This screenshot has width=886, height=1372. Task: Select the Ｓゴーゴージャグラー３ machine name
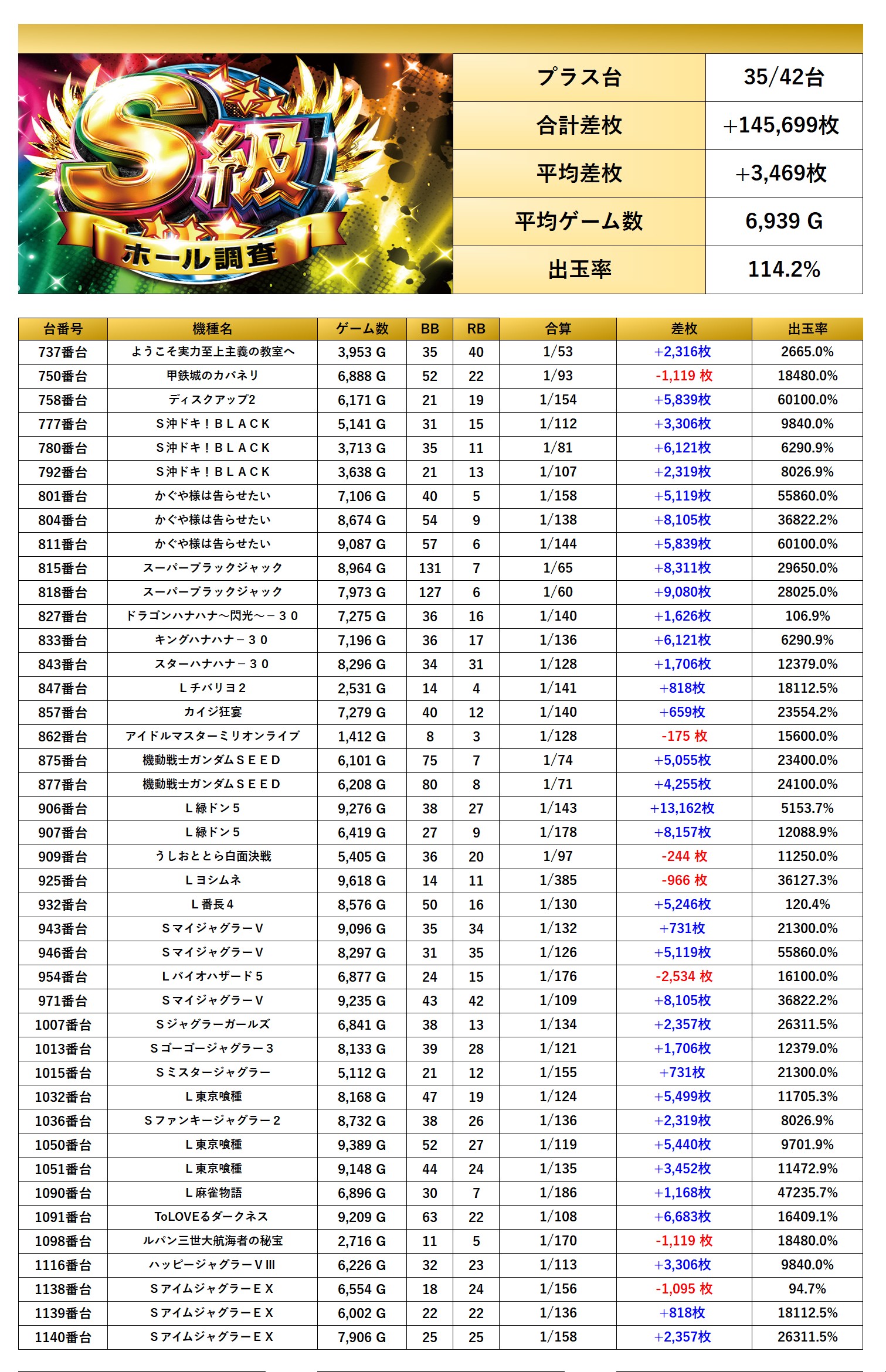pyautogui.click(x=212, y=1048)
